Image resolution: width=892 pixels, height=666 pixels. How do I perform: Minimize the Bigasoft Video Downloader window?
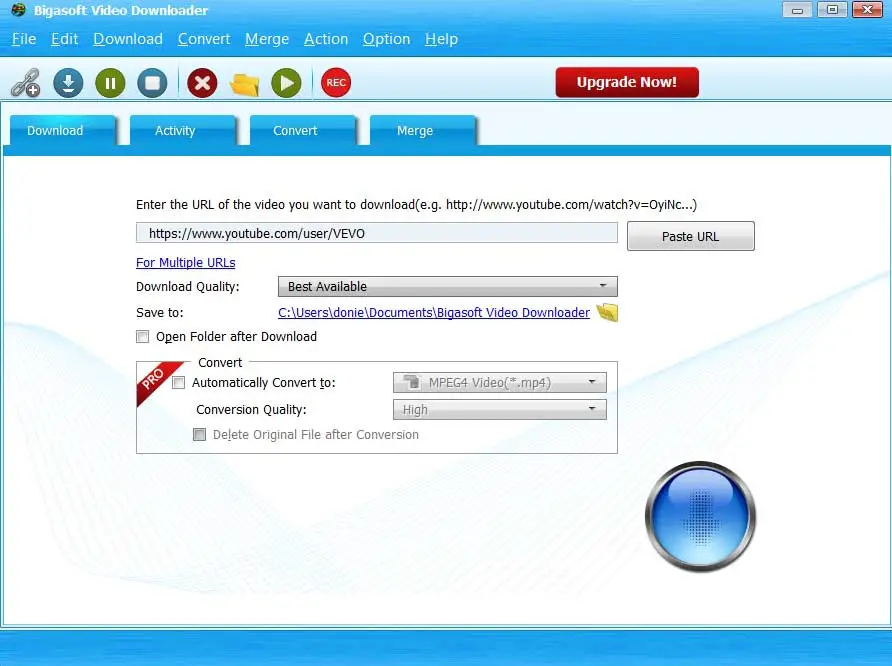pyautogui.click(x=798, y=10)
